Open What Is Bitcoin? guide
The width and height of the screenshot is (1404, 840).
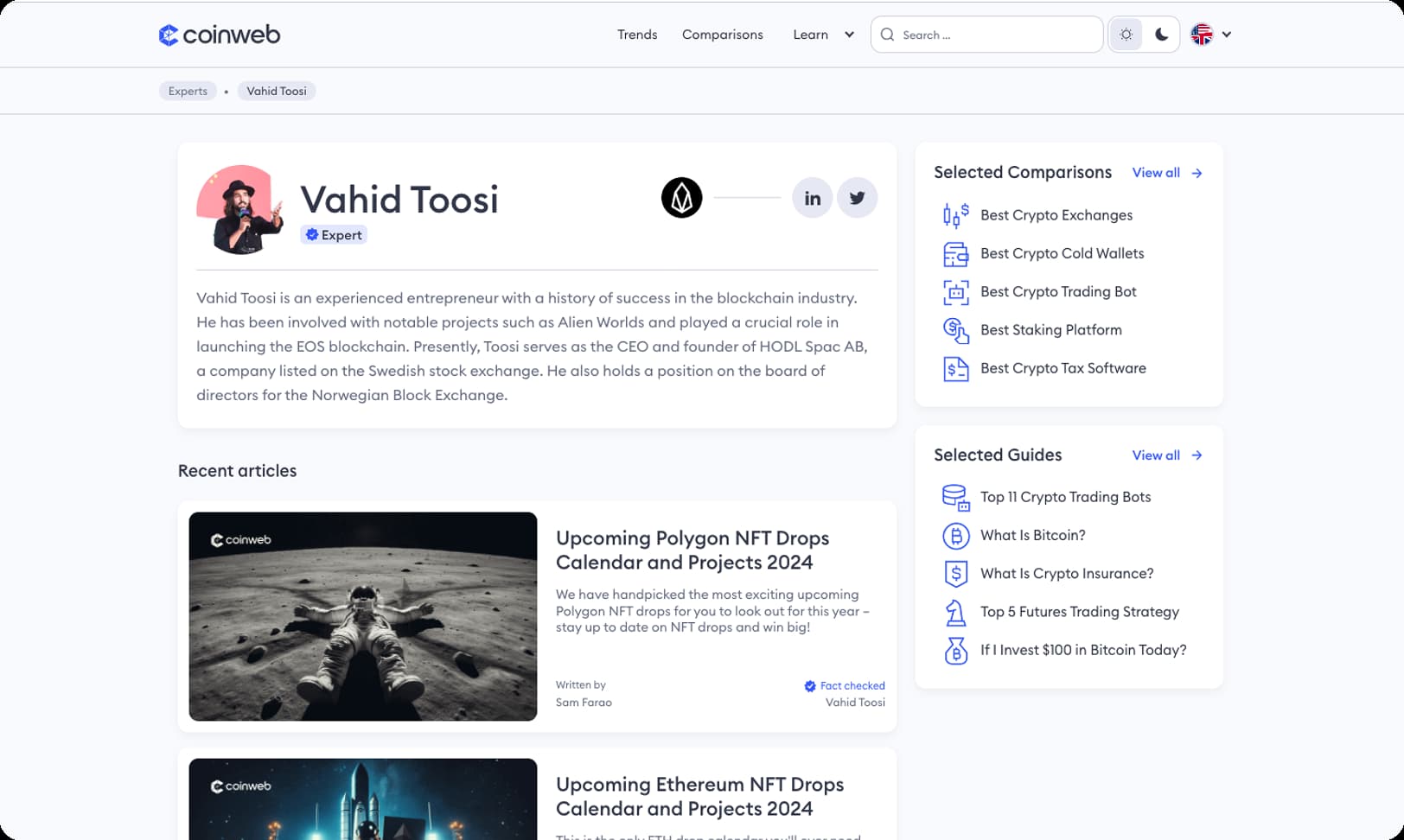point(1033,535)
